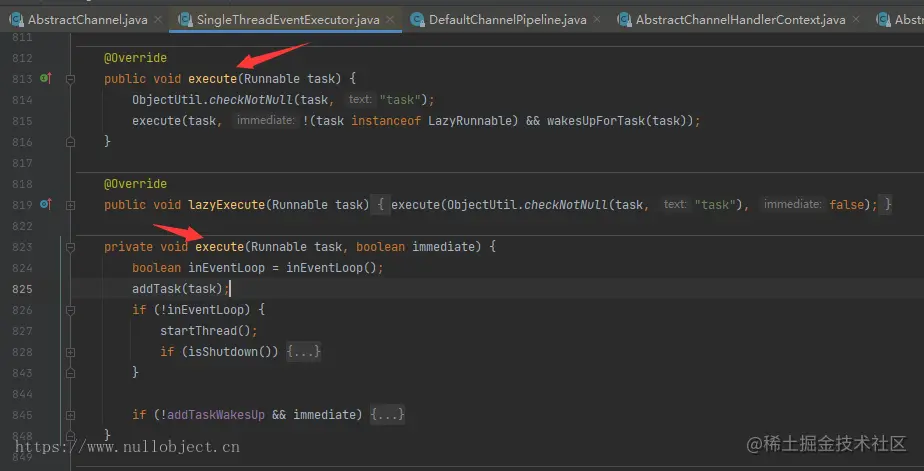924x471 pixels.
Task: Click the 'immediate:' inlay hint on line 815
Action: (x=265, y=120)
